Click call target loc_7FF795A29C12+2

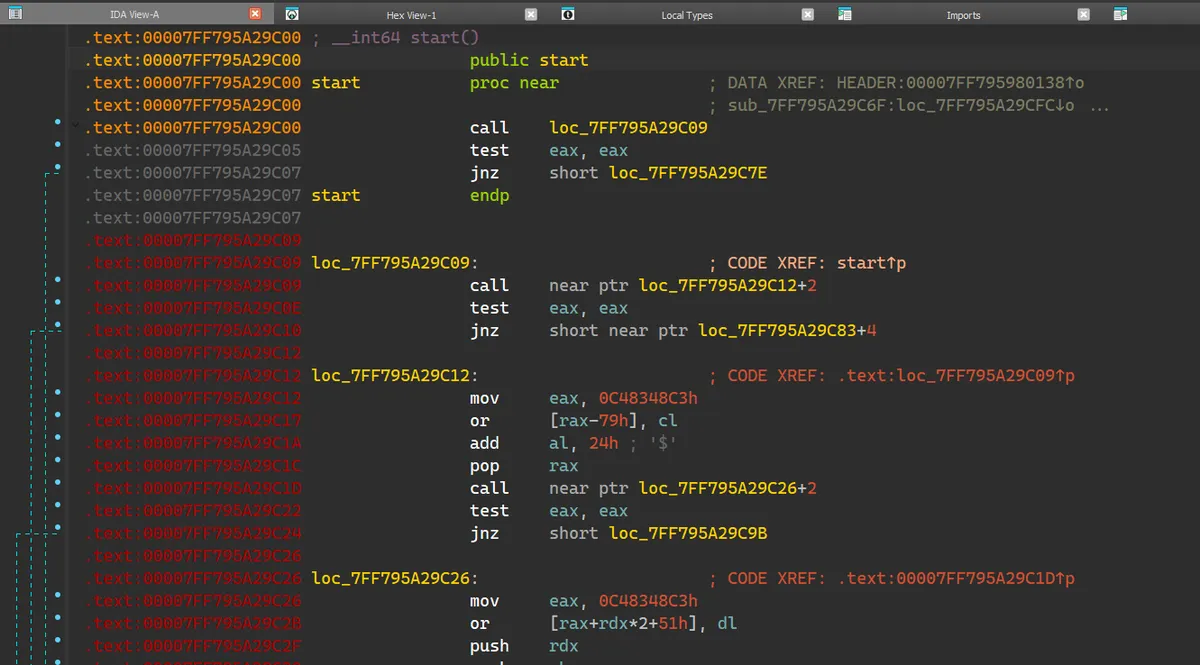[x=728, y=285]
